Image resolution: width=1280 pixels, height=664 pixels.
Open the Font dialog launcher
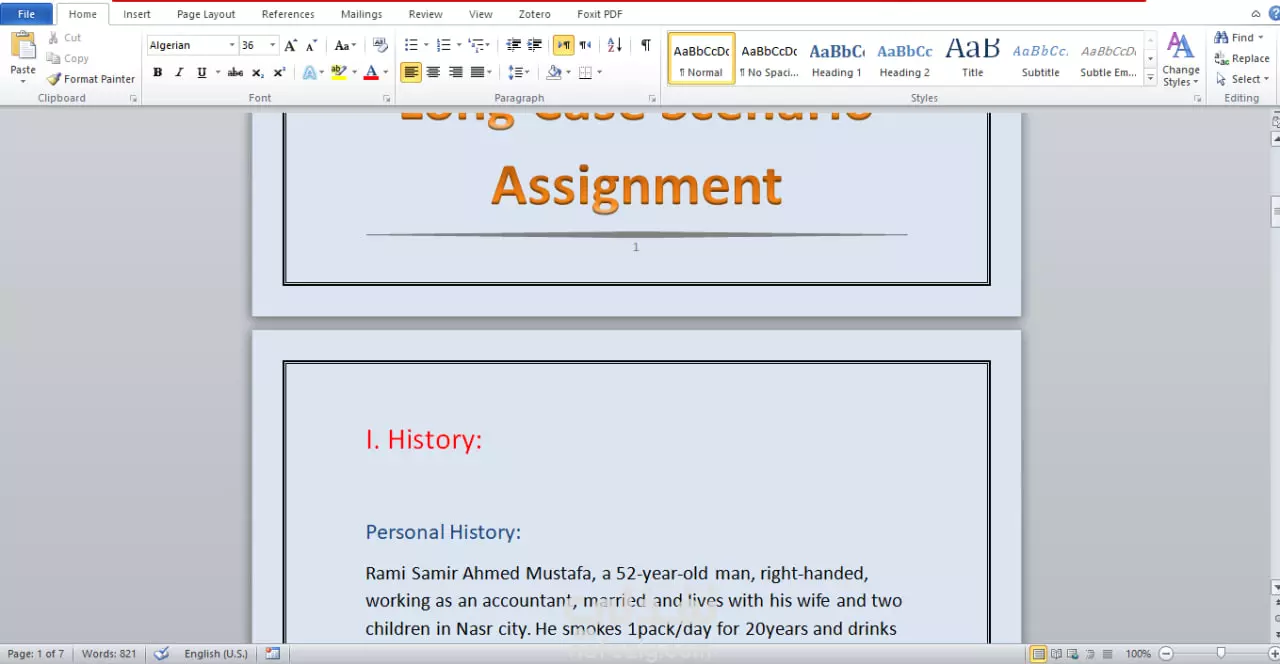pos(387,99)
